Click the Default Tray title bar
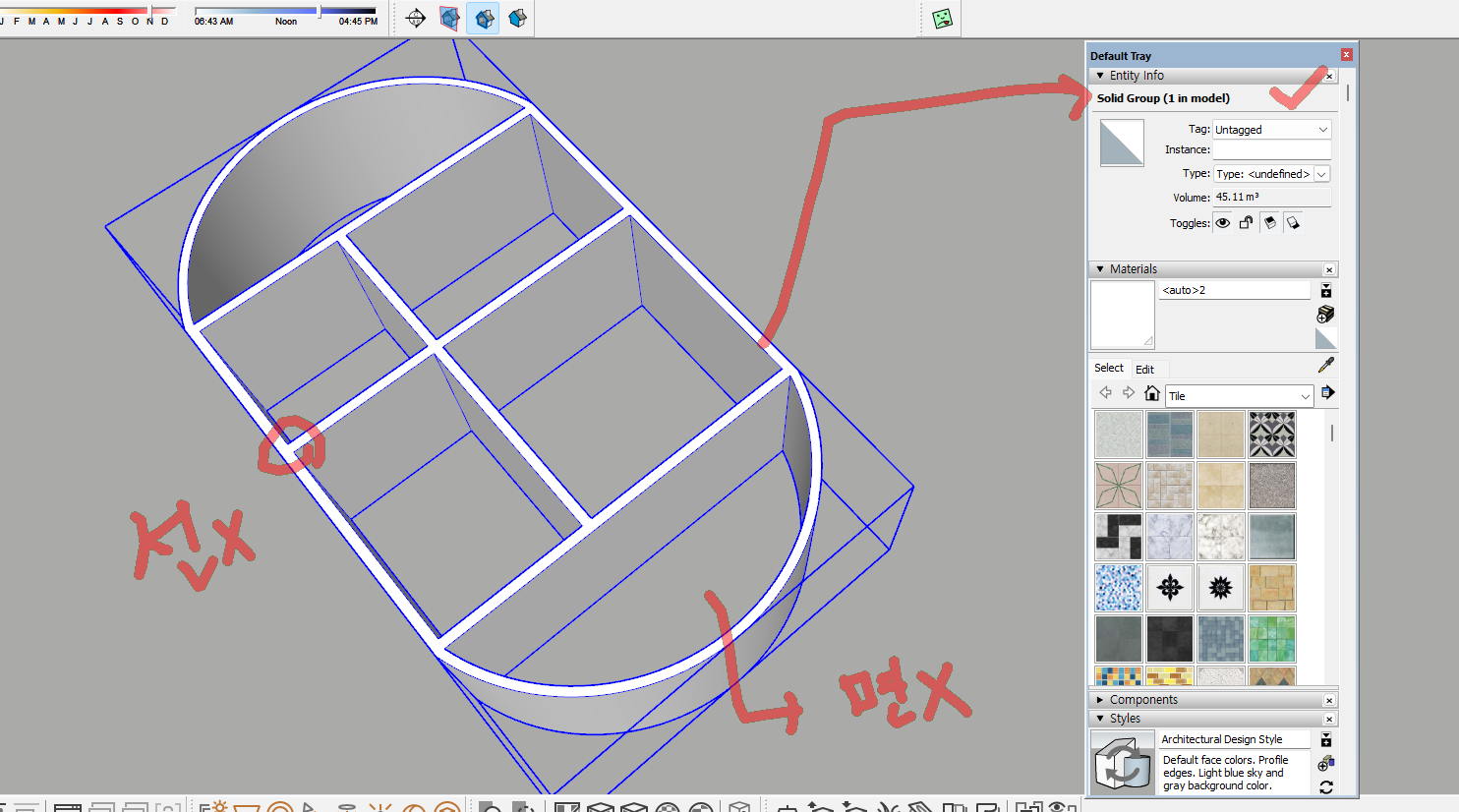Viewport: 1459px width, 812px height. click(x=1222, y=55)
